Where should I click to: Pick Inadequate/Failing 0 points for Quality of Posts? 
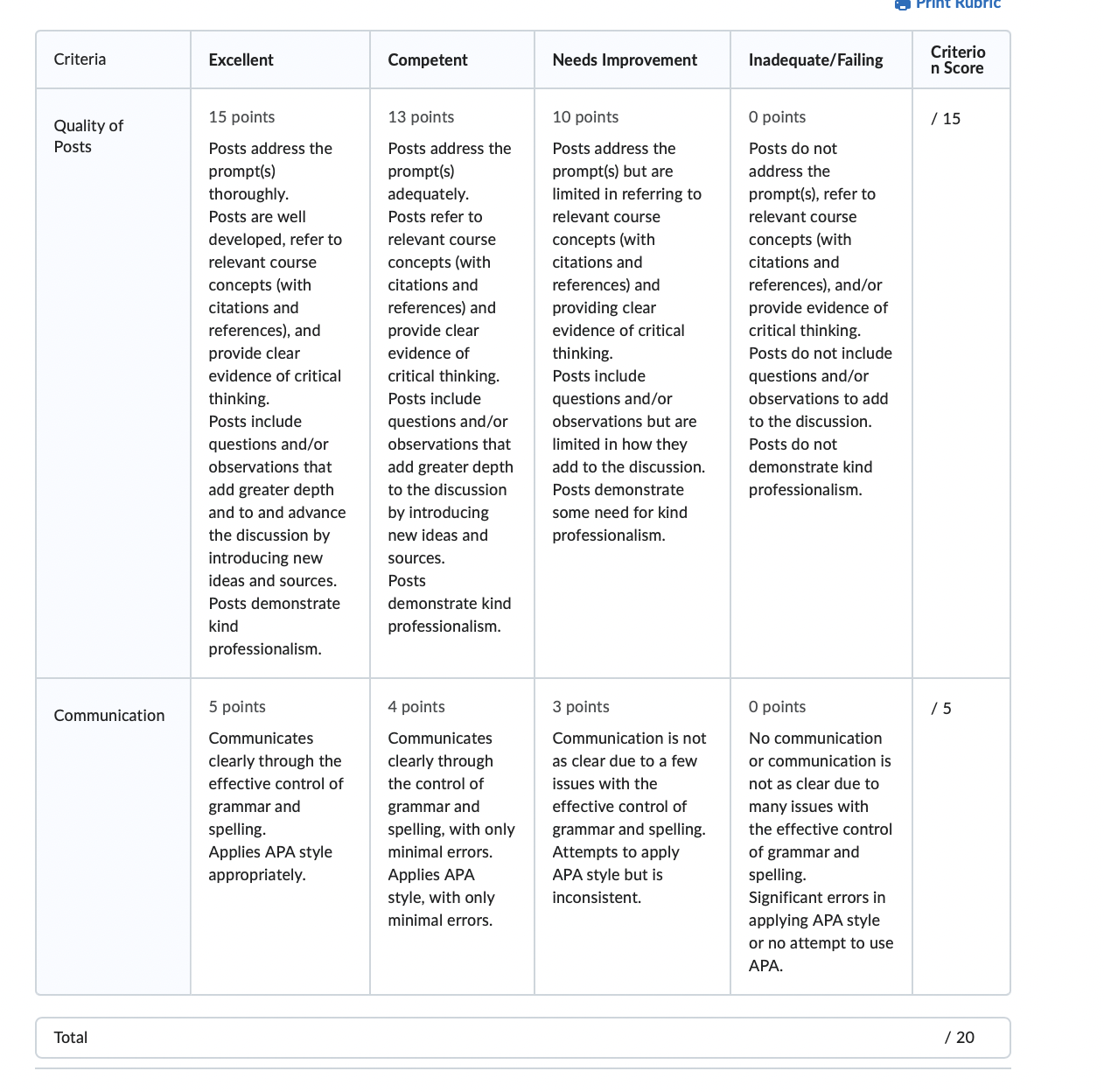(x=821, y=383)
